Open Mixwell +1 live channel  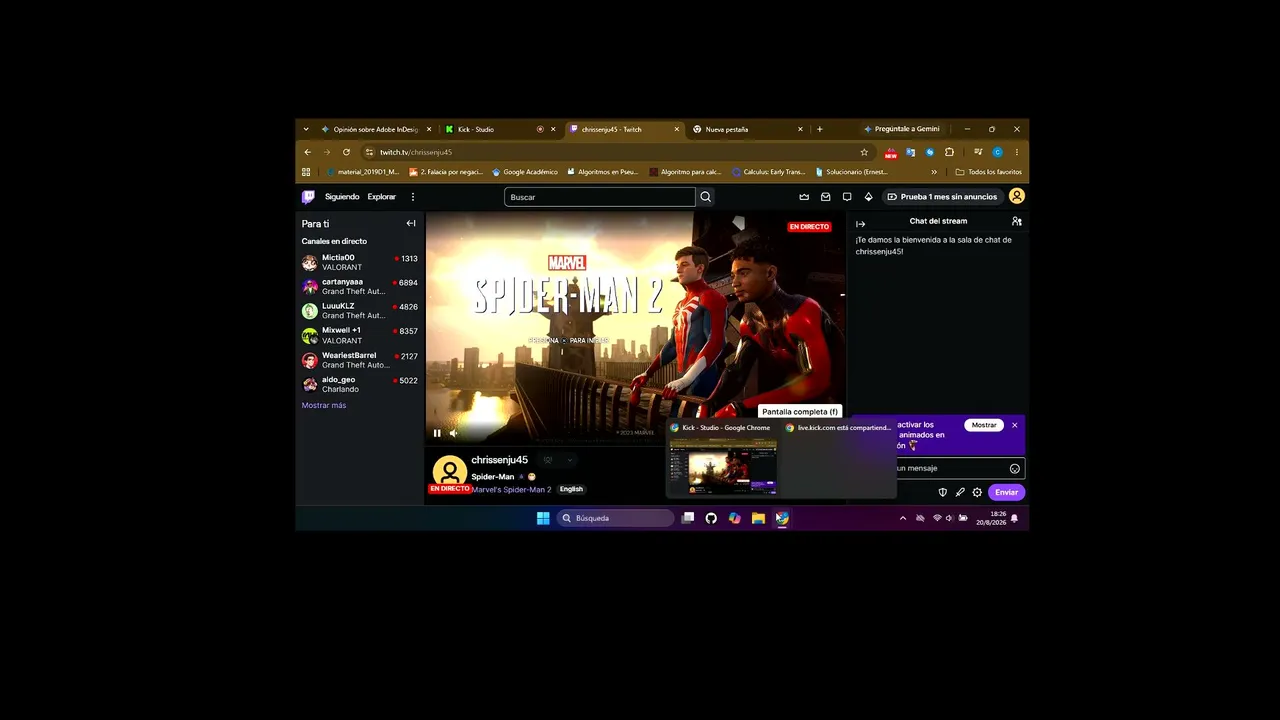[x=360, y=335]
